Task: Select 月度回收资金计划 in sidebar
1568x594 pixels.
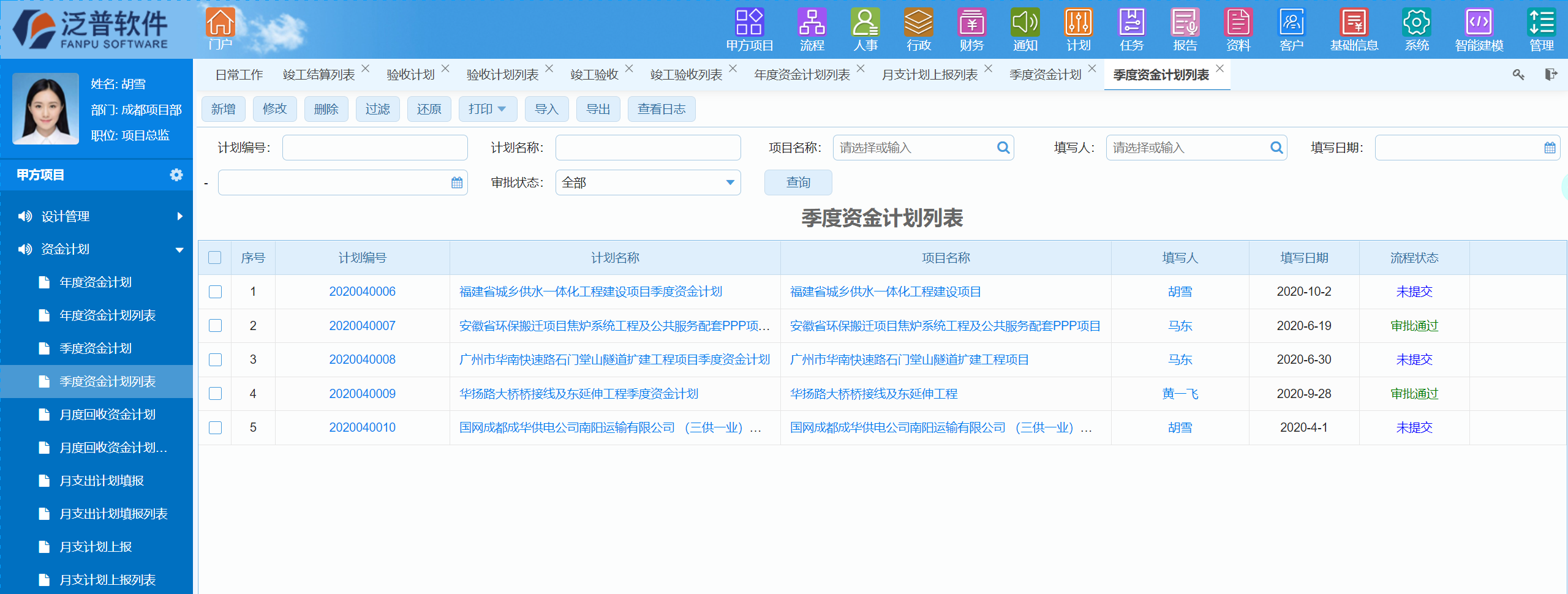Action: pos(107,415)
